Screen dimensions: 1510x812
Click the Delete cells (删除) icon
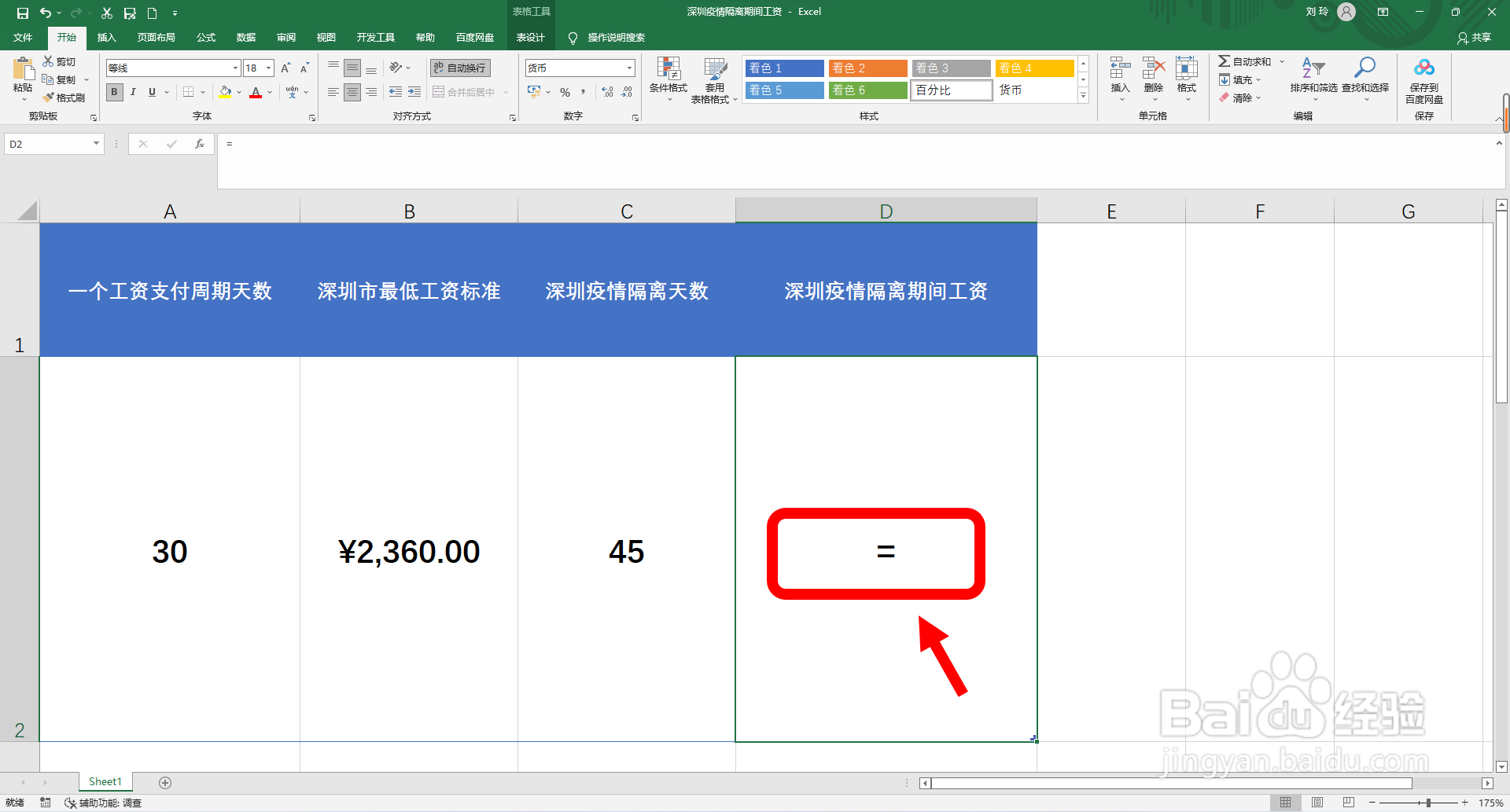point(1153,69)
